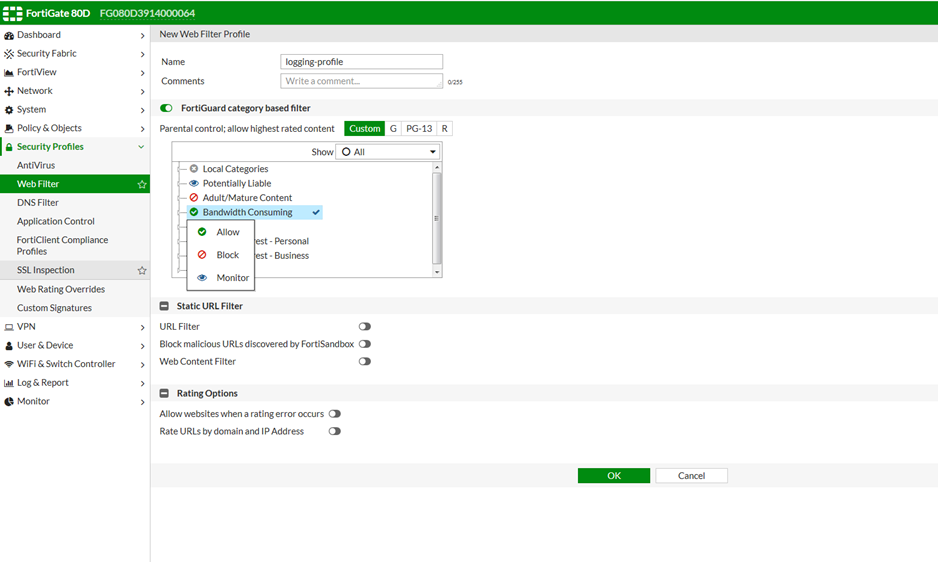Choose Monitor from the action menu

232,278
